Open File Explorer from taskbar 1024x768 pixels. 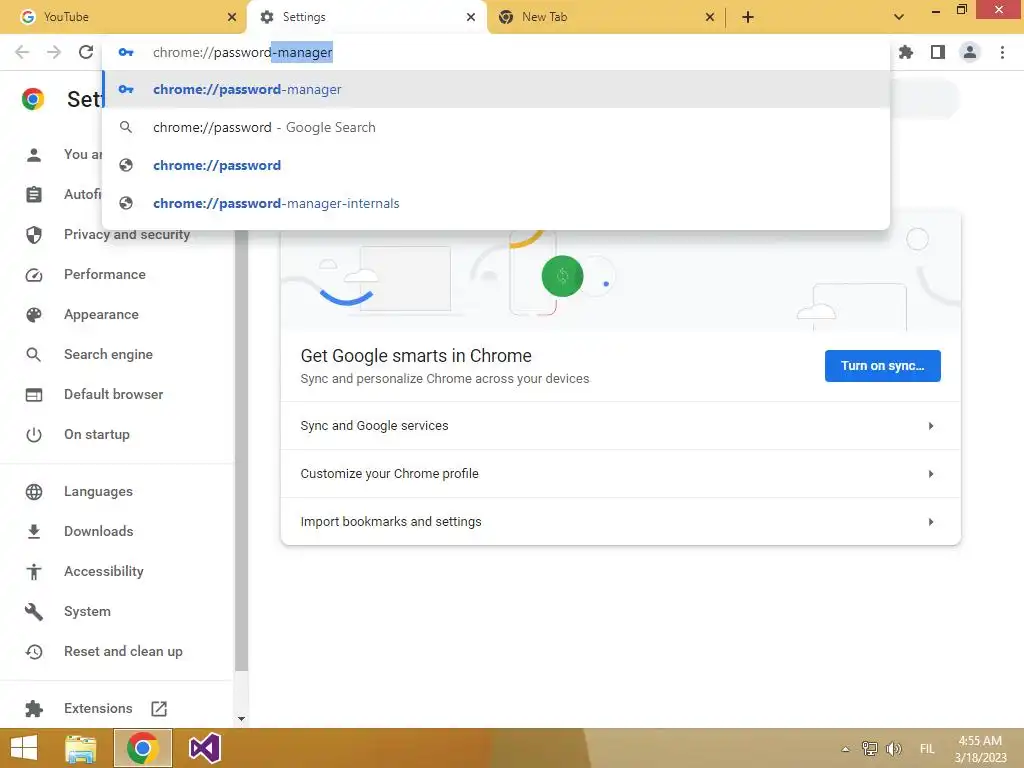tap(81, 748)
